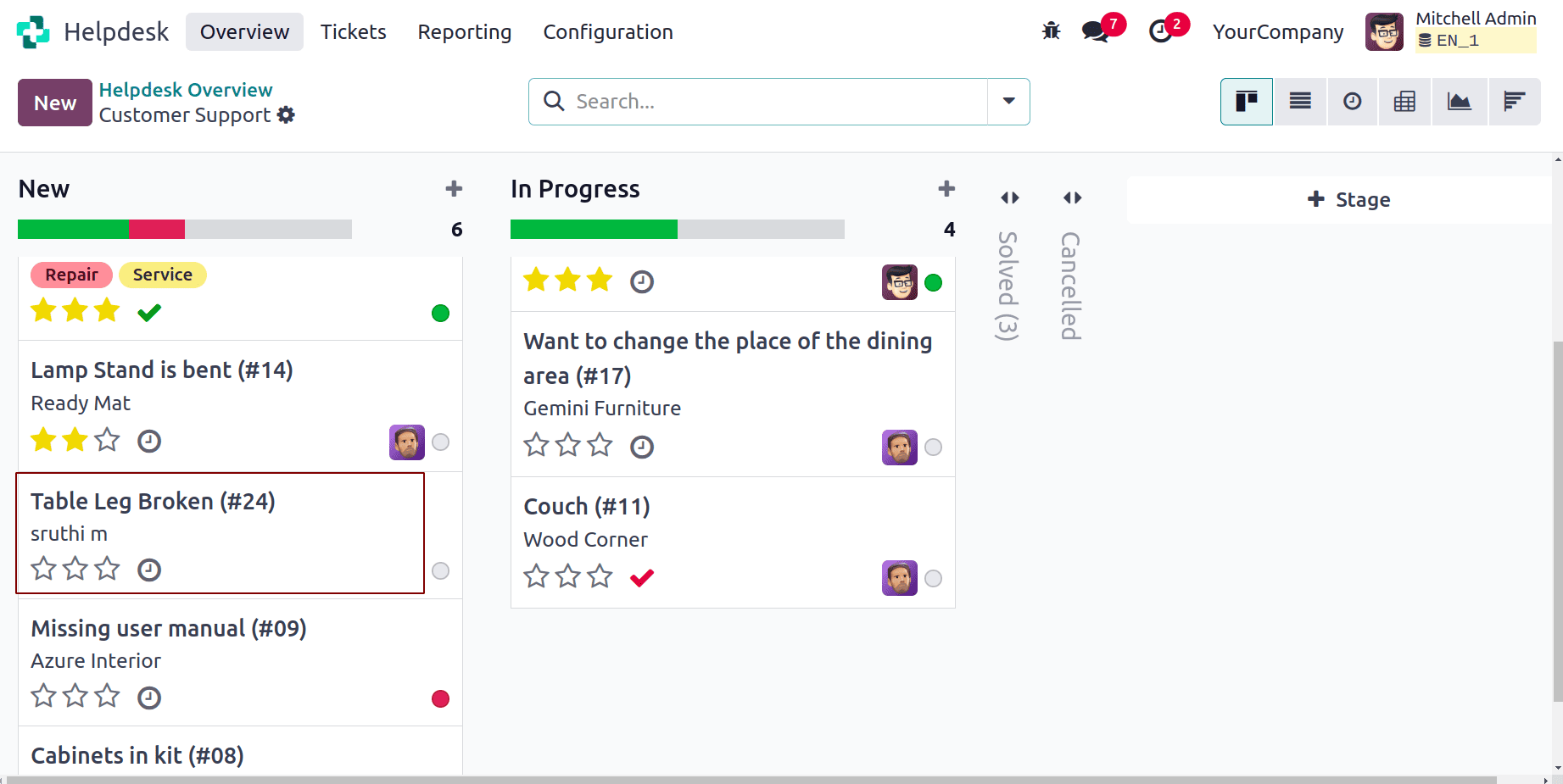
Task: Click the New button to create a ticket
Action: (x=54, y=102)
